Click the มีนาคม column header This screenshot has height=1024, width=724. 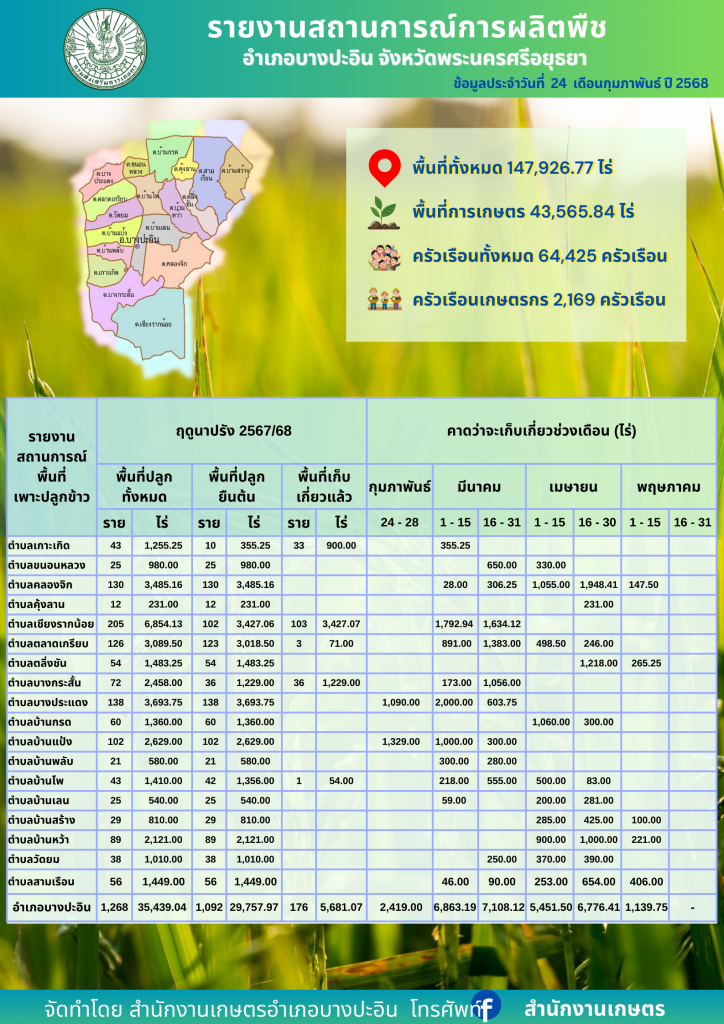(480, 487)
